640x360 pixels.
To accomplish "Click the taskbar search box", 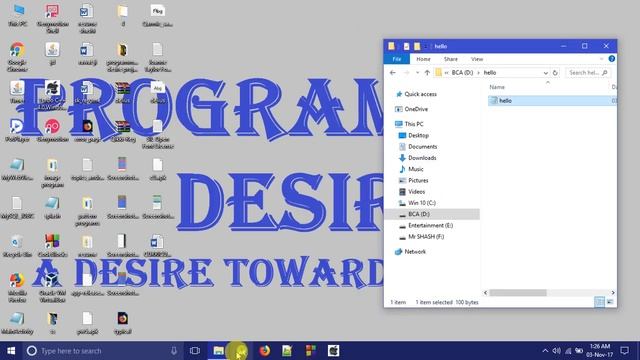I will pyautogui.click(x=102, y=351).
